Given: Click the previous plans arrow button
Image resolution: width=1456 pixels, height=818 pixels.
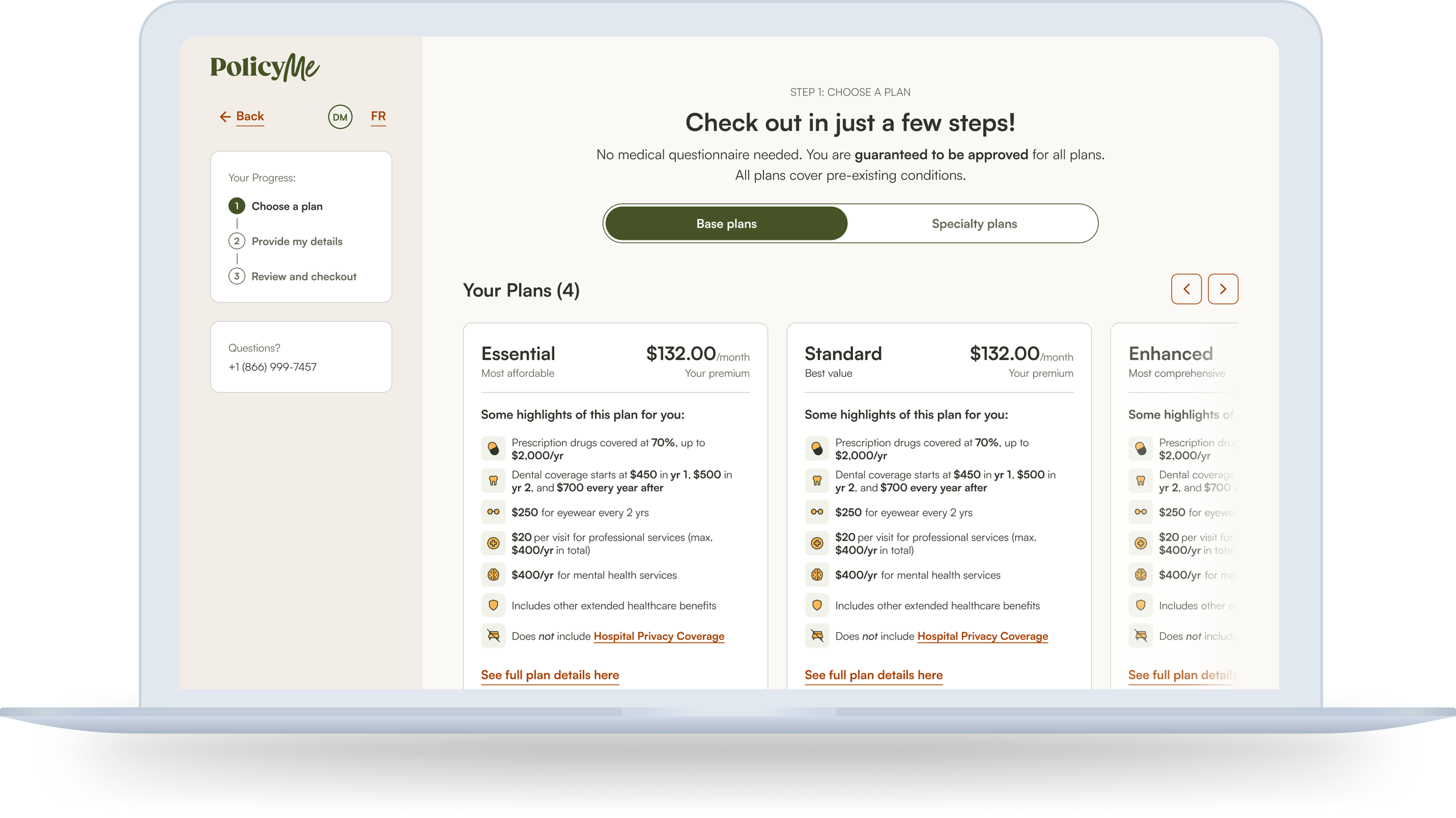Looking at the screenshot, I should pyautogui.click(x=1186, y=289).
